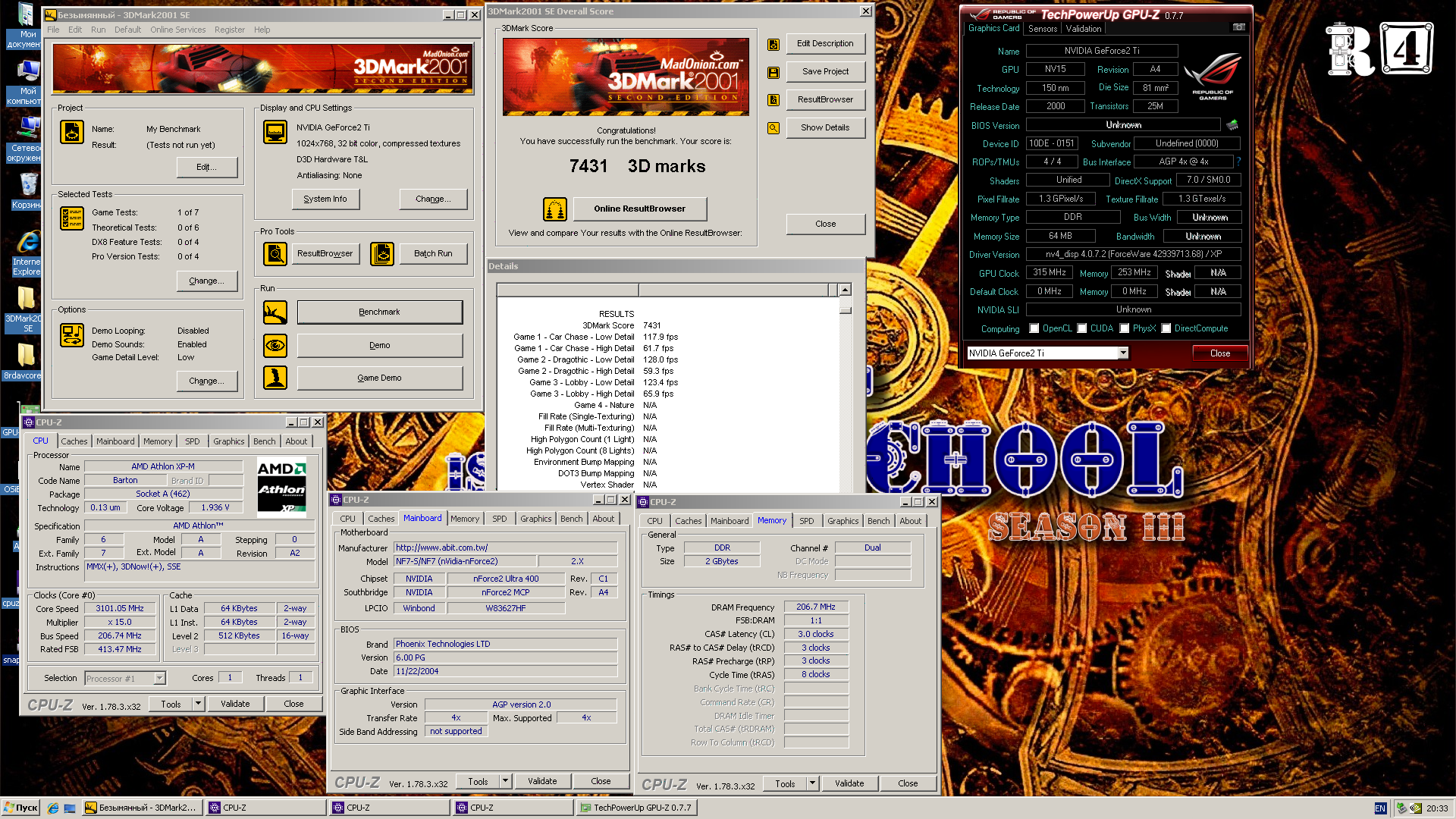Toggle the PhysX checkbox in GPU-Z
The height and width of the screenshot is (819, 1456).
click(1125, 329)
